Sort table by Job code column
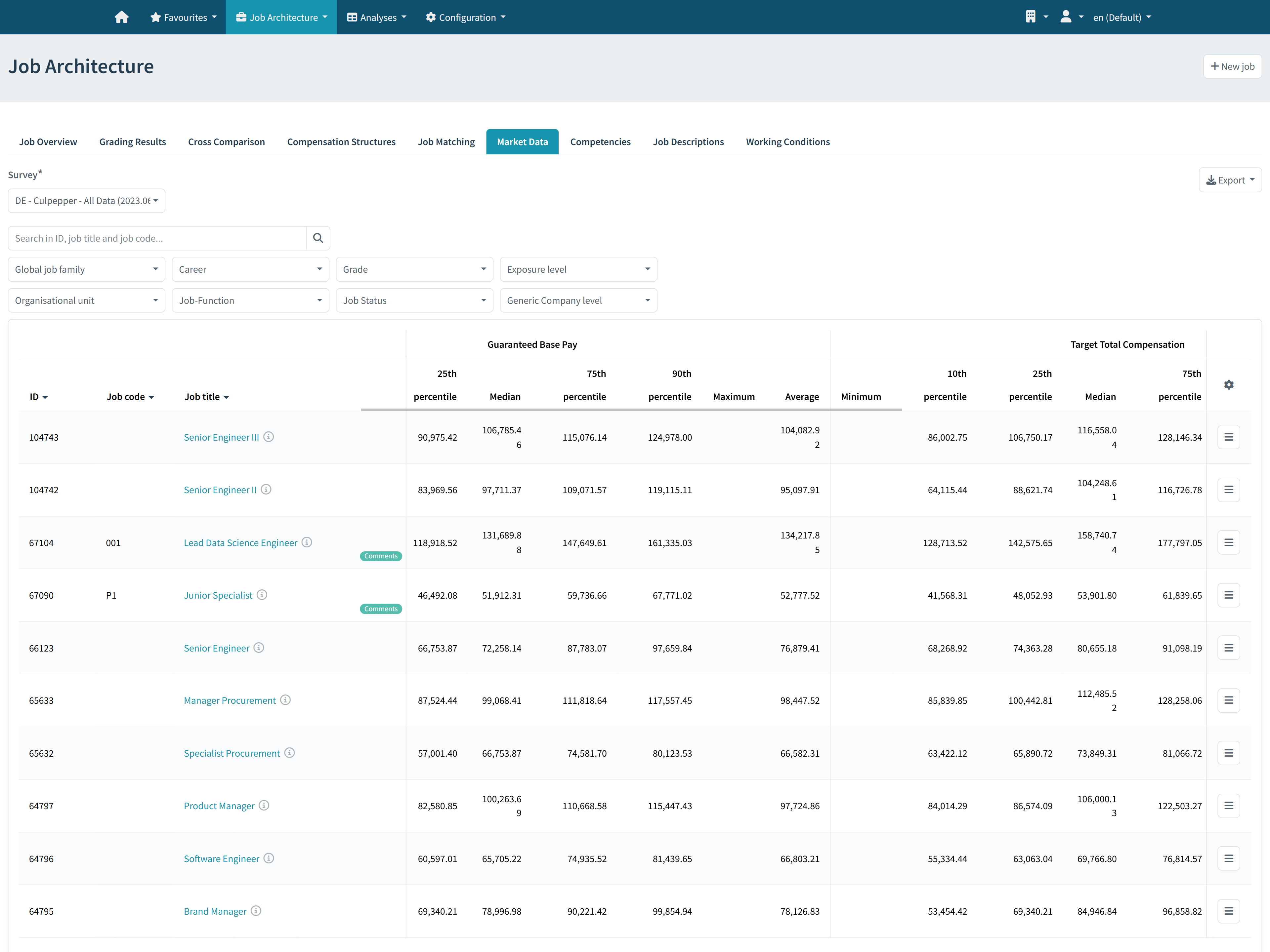Screen dimensions: 1270x952 tap(130, 397)
